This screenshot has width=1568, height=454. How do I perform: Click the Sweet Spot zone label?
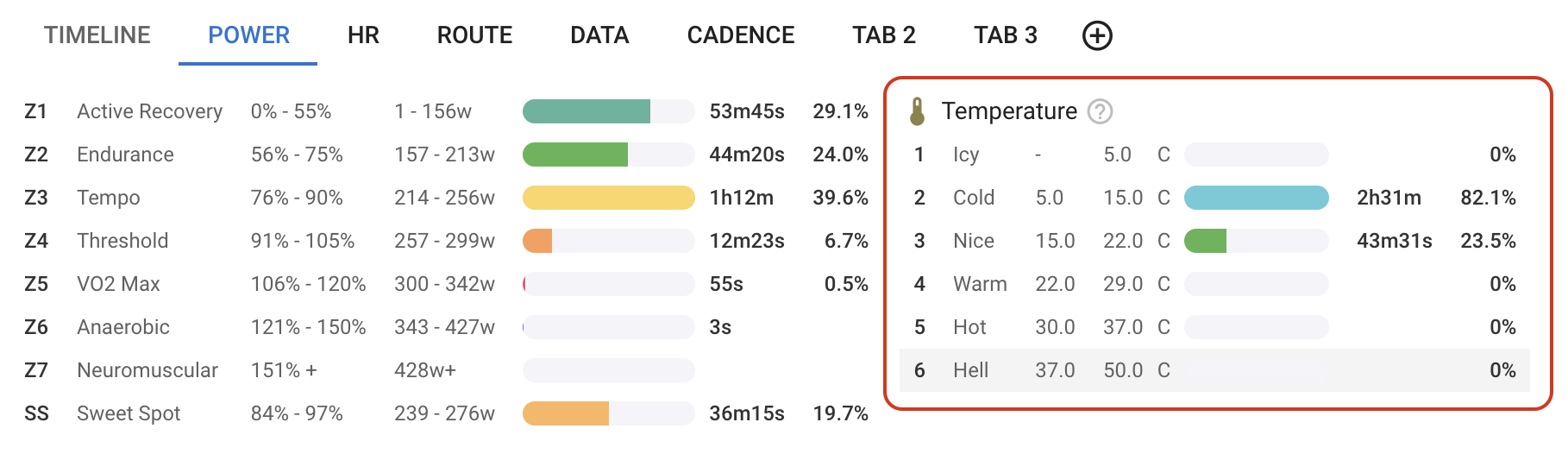[129, 413]
